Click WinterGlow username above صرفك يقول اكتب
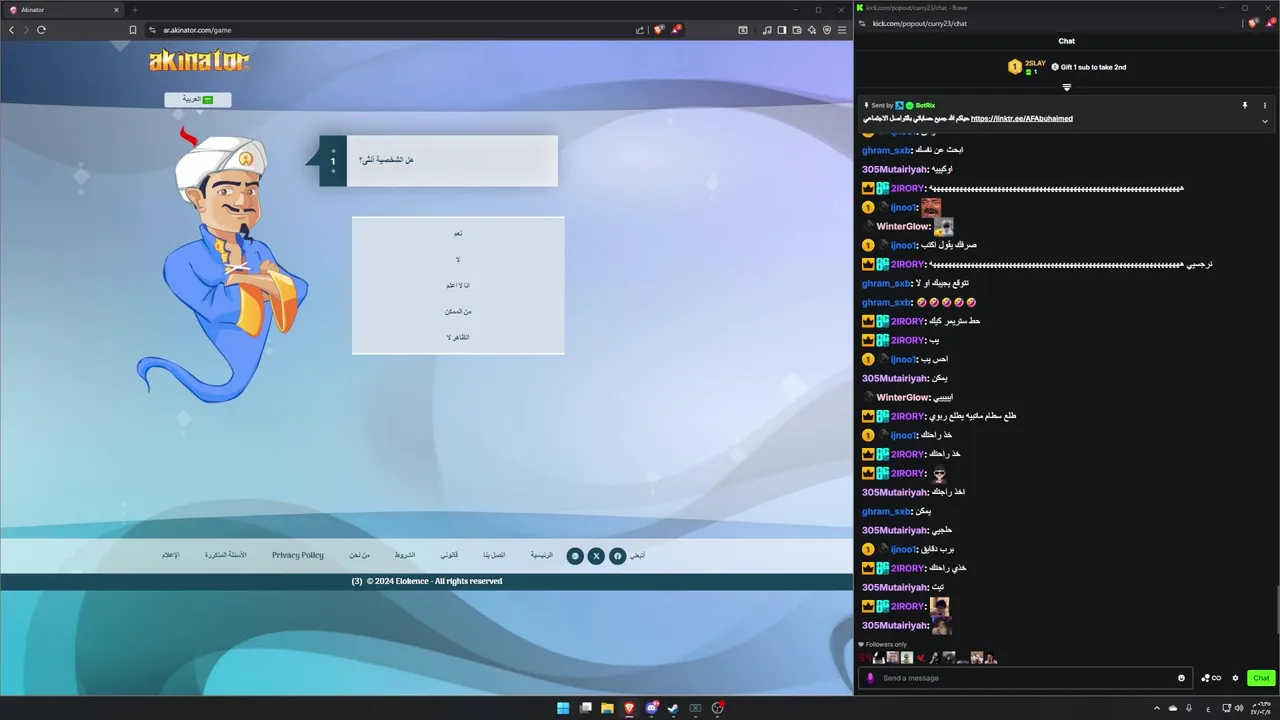This screenshot has height=720, width=1280. click(x=903, y=227)
